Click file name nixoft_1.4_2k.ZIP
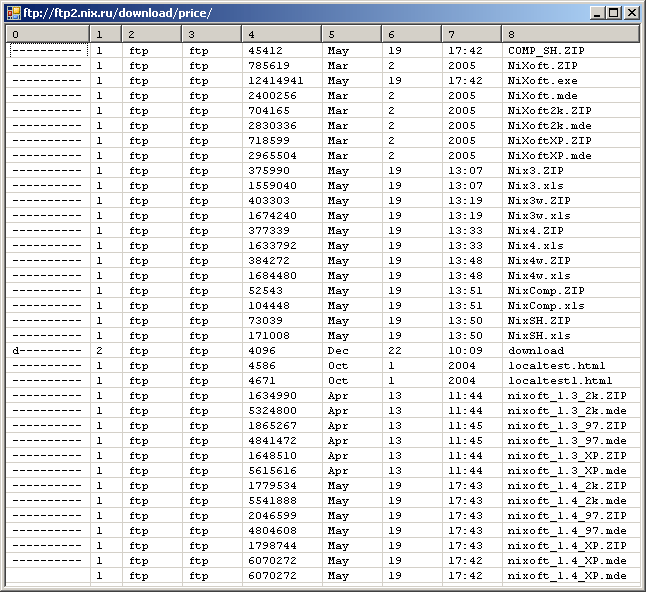646x592 pixels. point(567,486)
